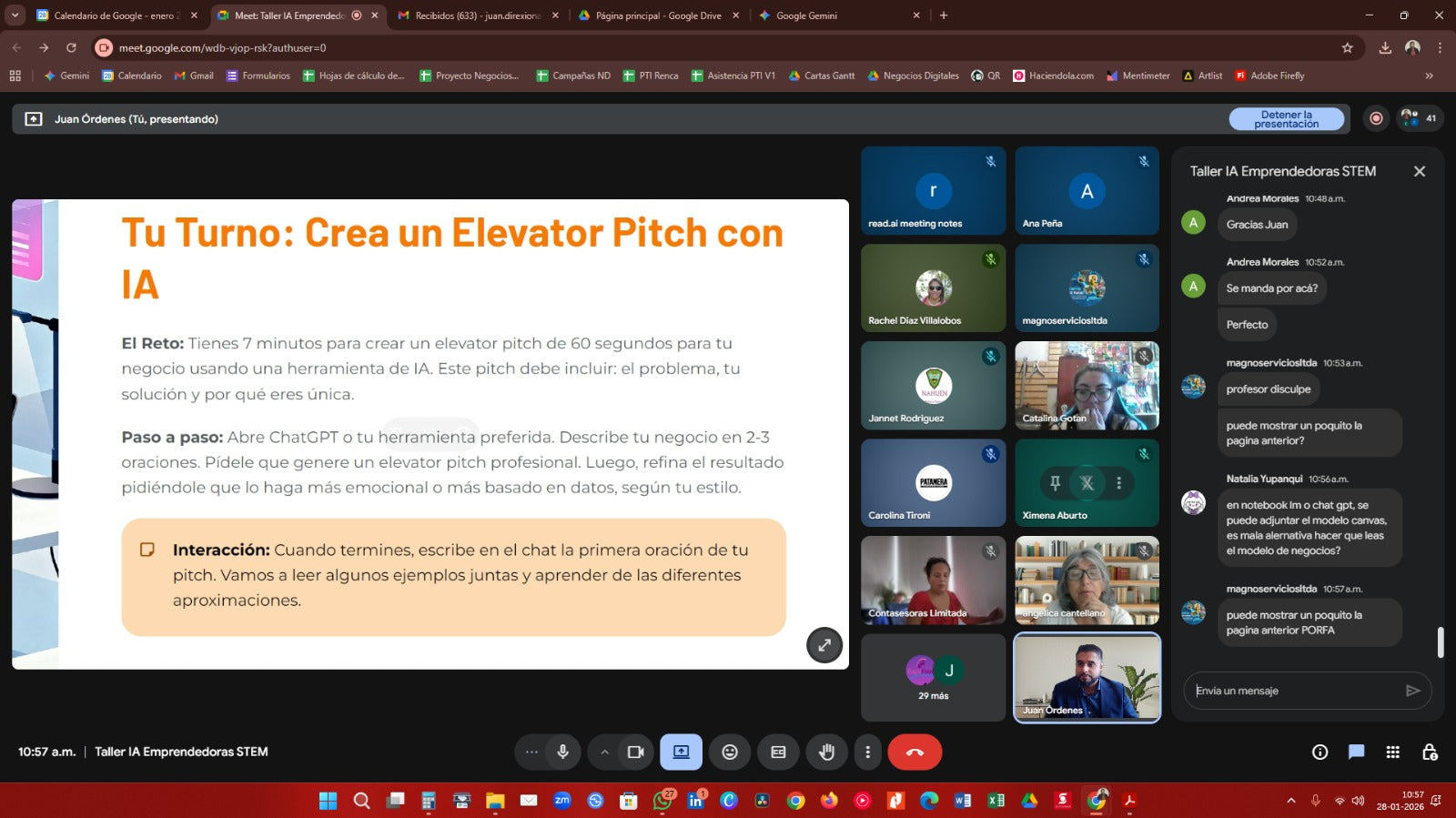Image resolution: width=1456 pixels, height=818 pixels.
Task: Open more options three-dot menu
Action: click(x=867, y=752)
